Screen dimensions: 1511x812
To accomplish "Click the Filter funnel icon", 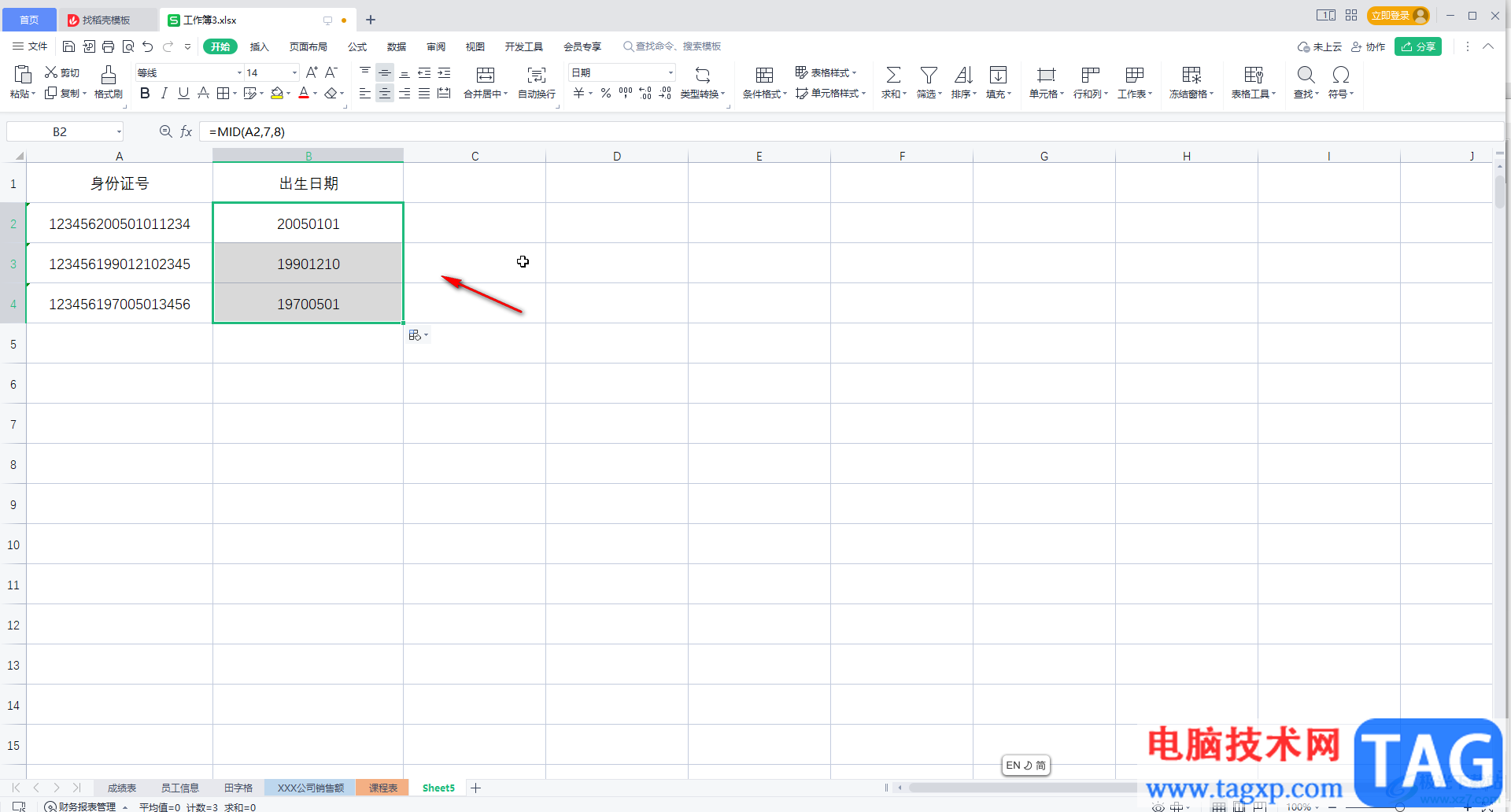I will 929,75.
